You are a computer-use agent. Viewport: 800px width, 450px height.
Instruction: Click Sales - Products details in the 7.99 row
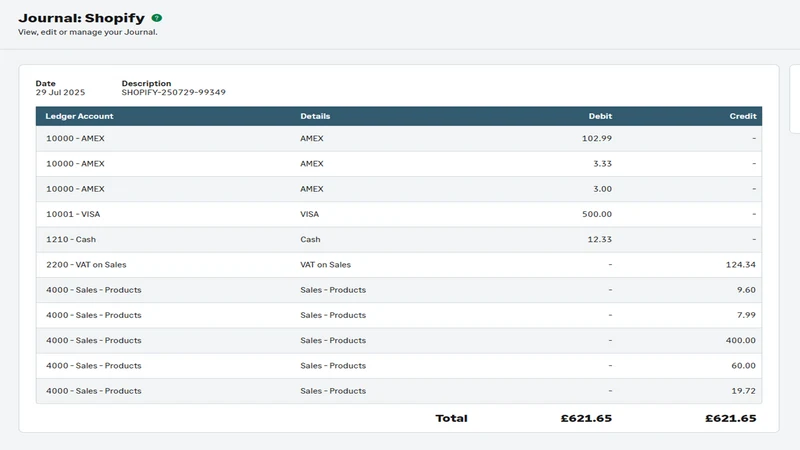(x=333, y=315)
